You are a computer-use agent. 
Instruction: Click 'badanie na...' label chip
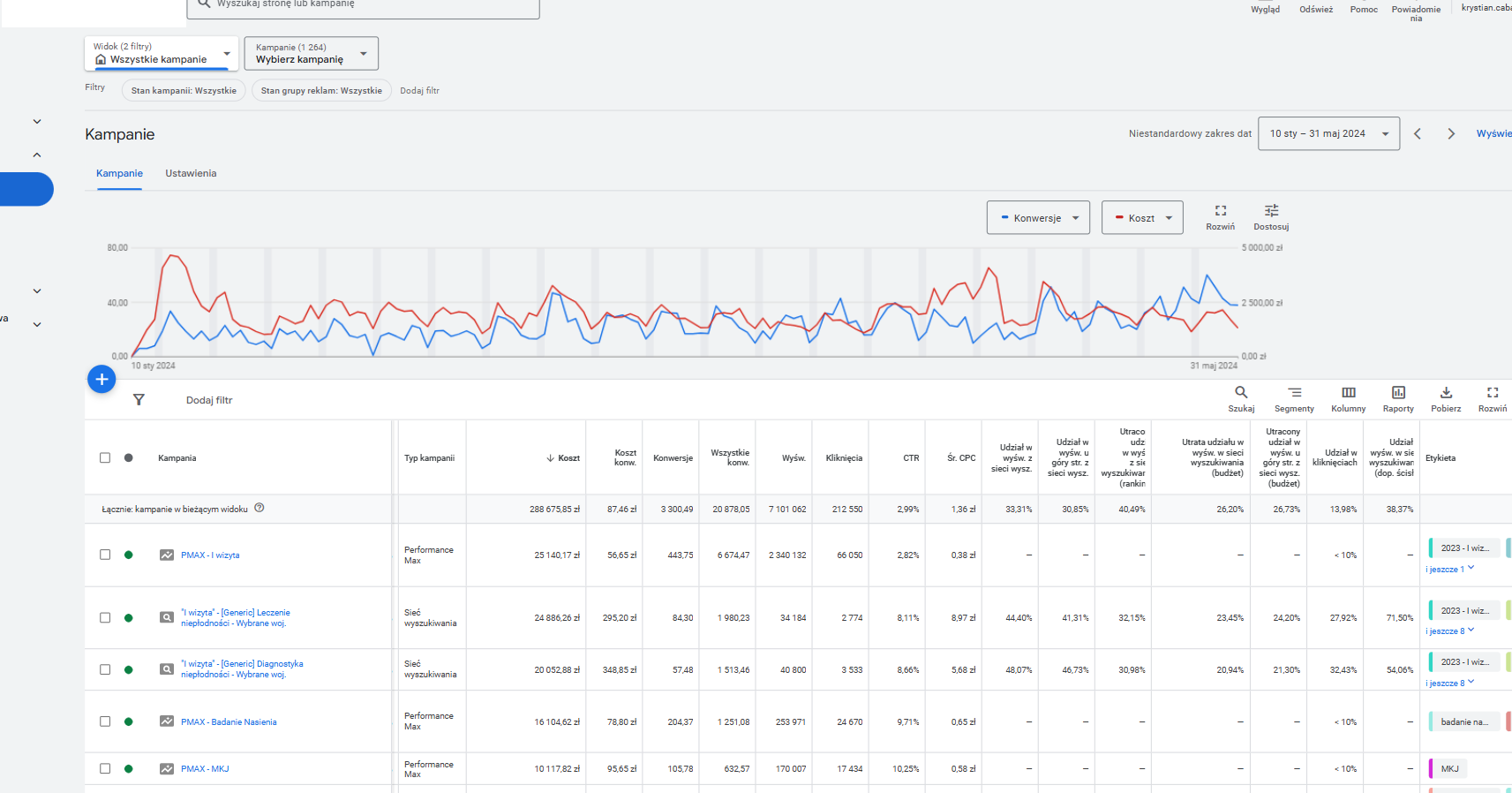(x=1464, y=721)
